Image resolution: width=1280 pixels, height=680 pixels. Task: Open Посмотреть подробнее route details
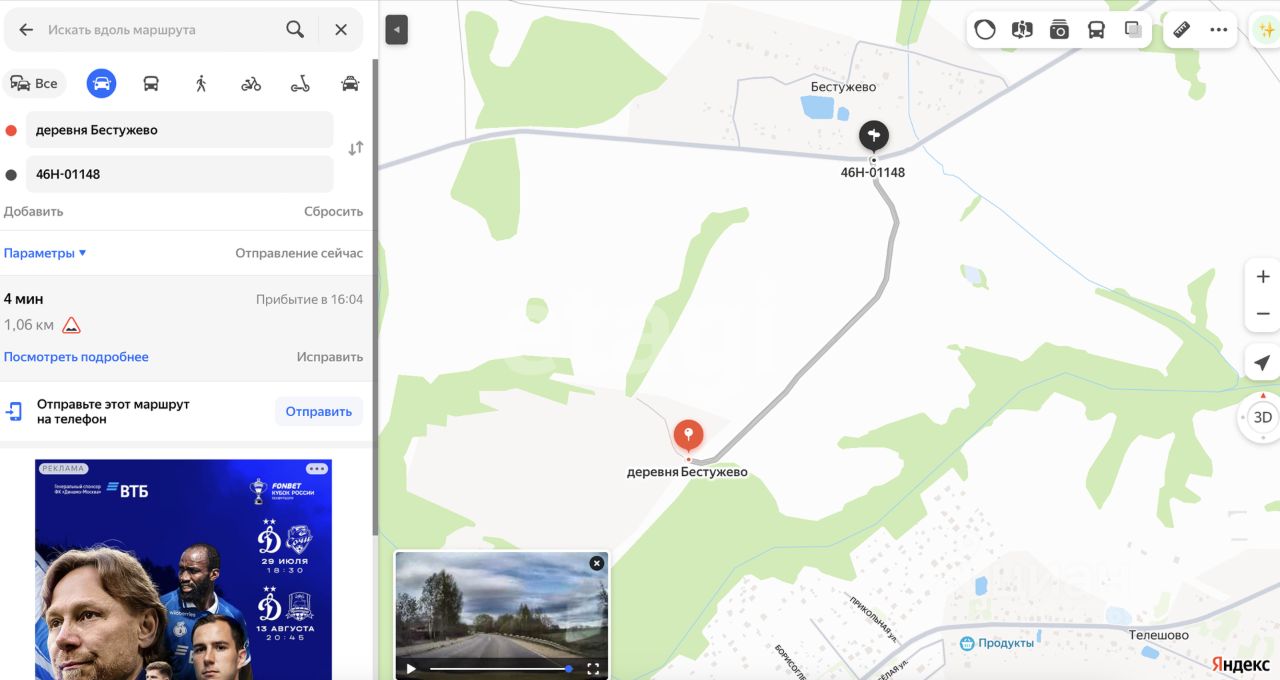click(x=76, y=357)
